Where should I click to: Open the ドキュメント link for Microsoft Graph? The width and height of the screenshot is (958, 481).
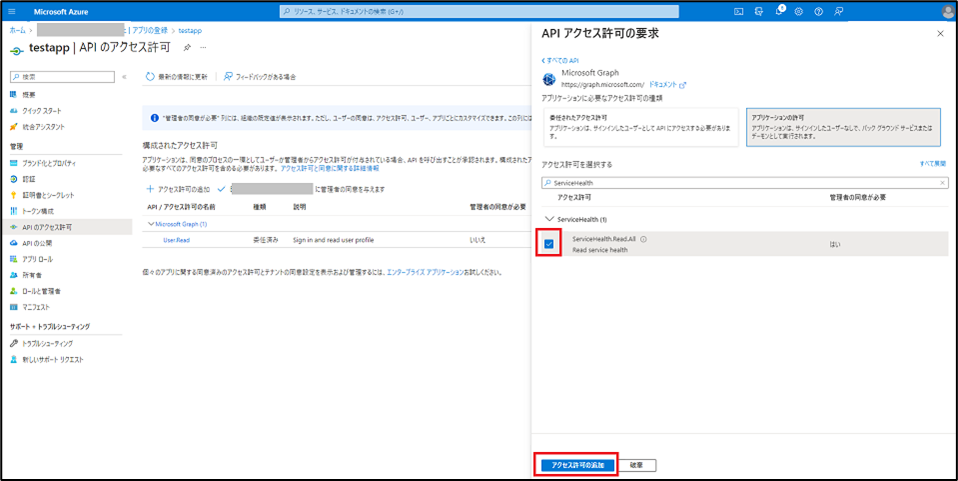[667, 84]
